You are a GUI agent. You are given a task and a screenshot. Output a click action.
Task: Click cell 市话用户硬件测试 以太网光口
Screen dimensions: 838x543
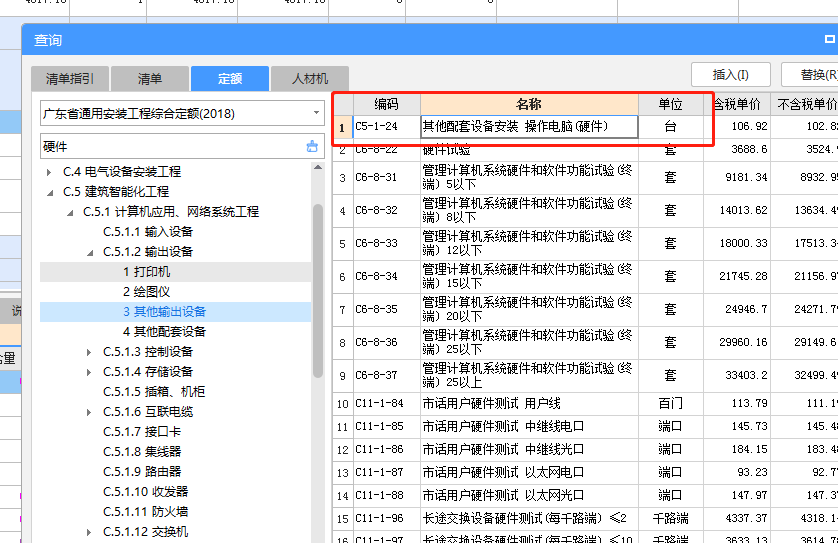tap(529, 495)
